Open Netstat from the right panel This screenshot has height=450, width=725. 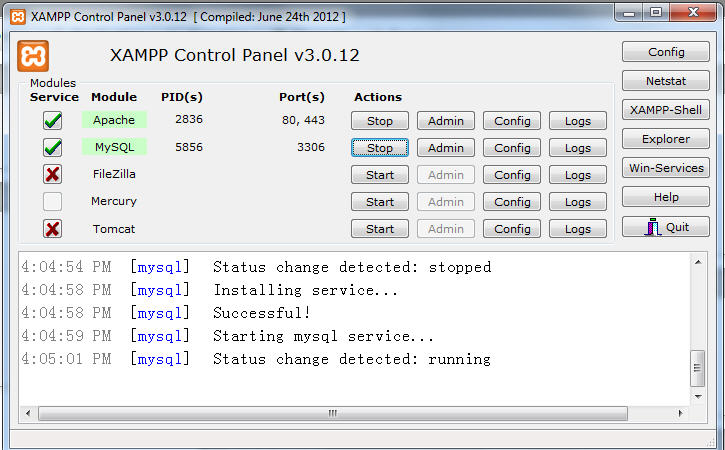point(666,81)
